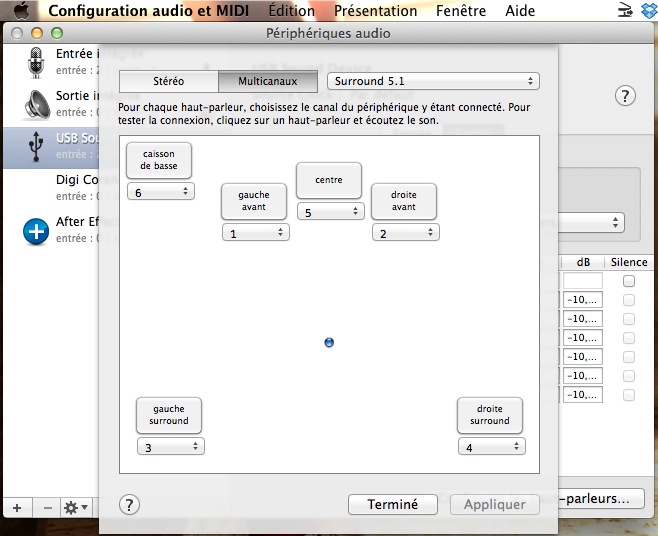
Task: Click the first -10 dB value field
Action: point(582,300)
